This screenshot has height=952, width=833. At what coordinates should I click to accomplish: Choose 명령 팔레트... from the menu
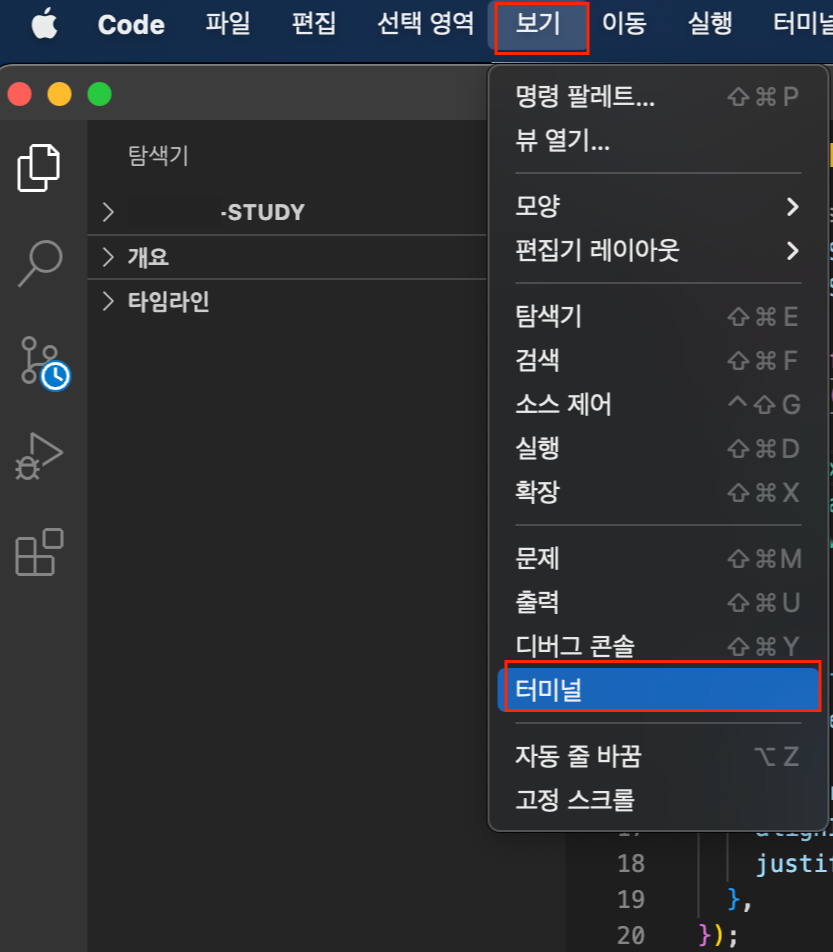(658, 97)
